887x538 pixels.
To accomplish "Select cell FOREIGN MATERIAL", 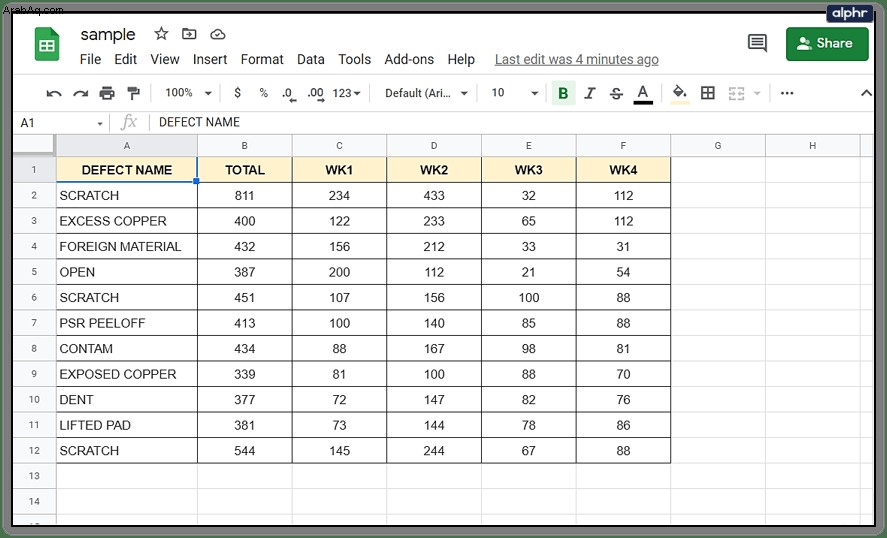I will click(x=127, y=247).
